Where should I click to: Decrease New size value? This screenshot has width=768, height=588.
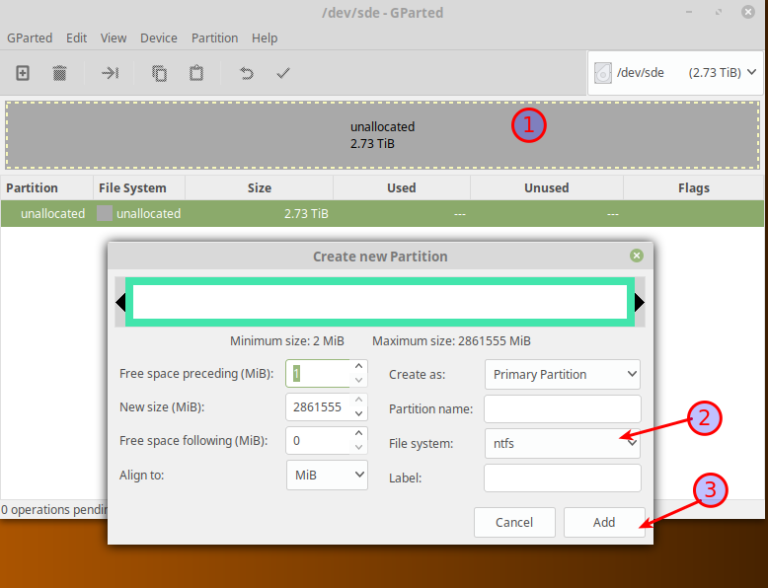point(359,414)
